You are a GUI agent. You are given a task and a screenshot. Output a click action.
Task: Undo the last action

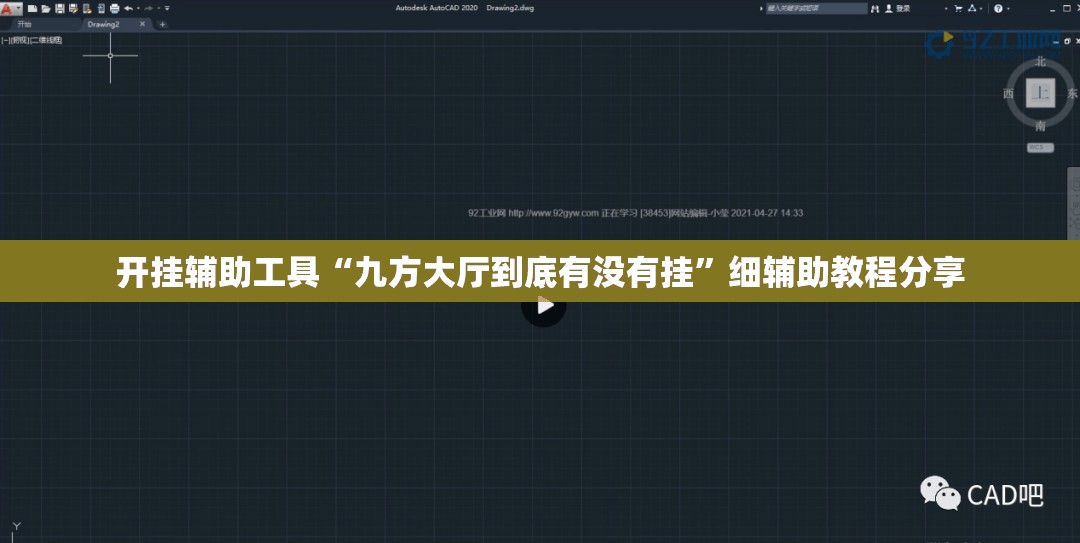pos(128,8)
